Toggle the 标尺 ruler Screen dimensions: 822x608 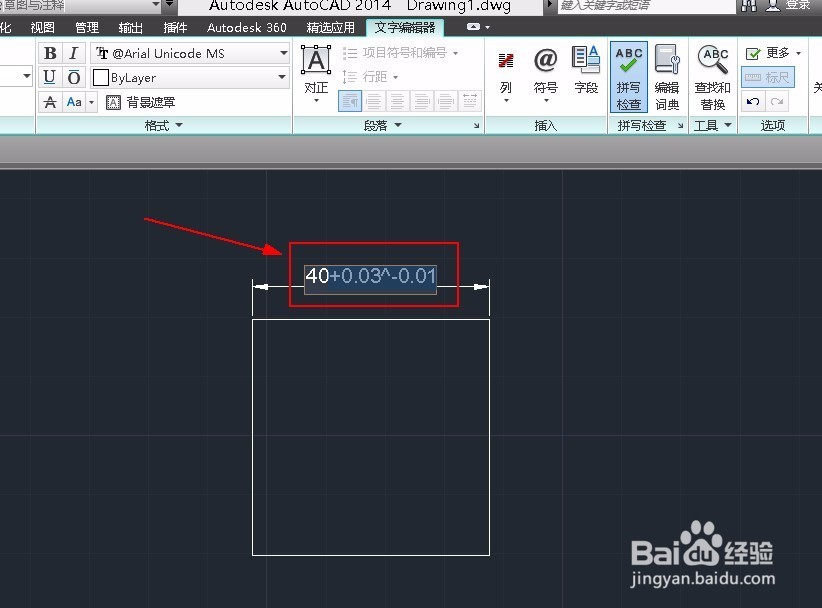768,77
